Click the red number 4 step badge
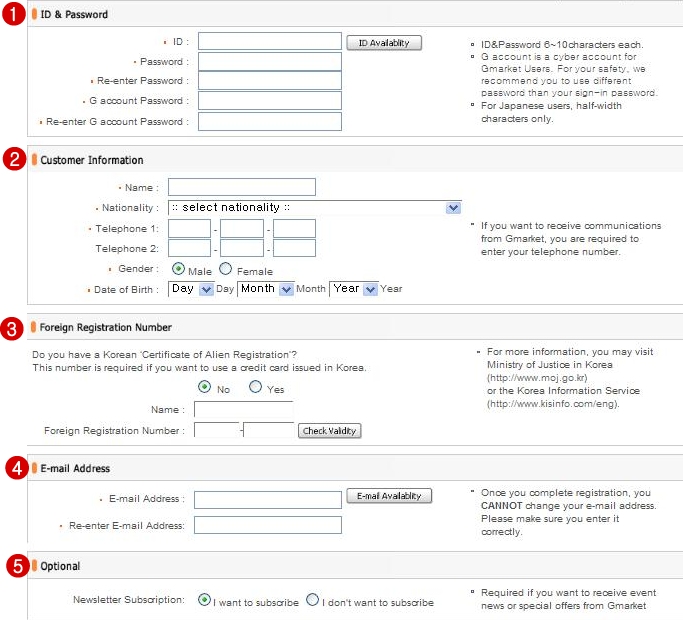This screenshot has width=683, height=620. coord(17,468)
